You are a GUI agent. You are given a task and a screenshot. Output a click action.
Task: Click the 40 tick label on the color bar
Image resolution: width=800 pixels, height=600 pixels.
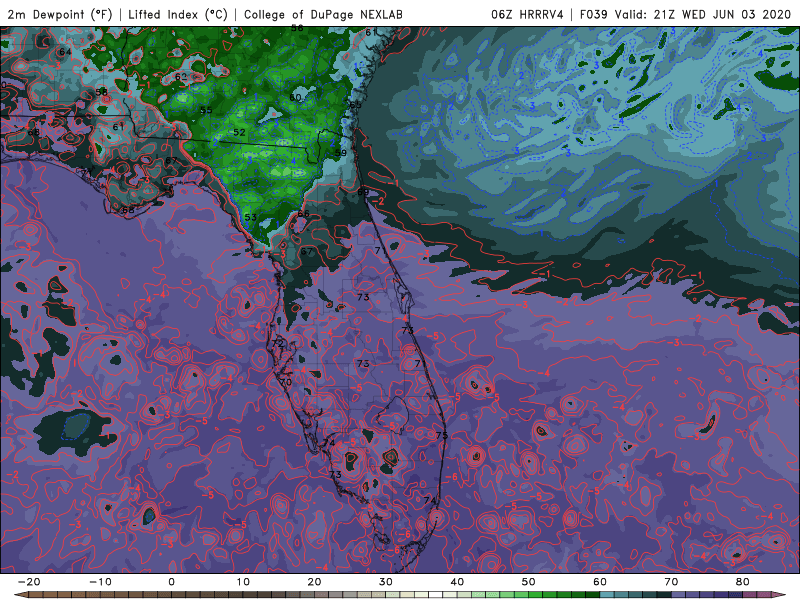(x=457, y=582)
